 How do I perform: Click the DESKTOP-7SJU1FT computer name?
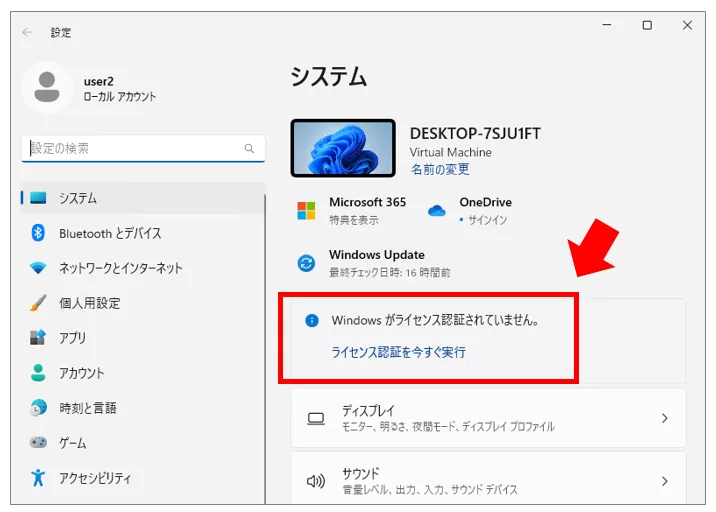coord(475,133)
